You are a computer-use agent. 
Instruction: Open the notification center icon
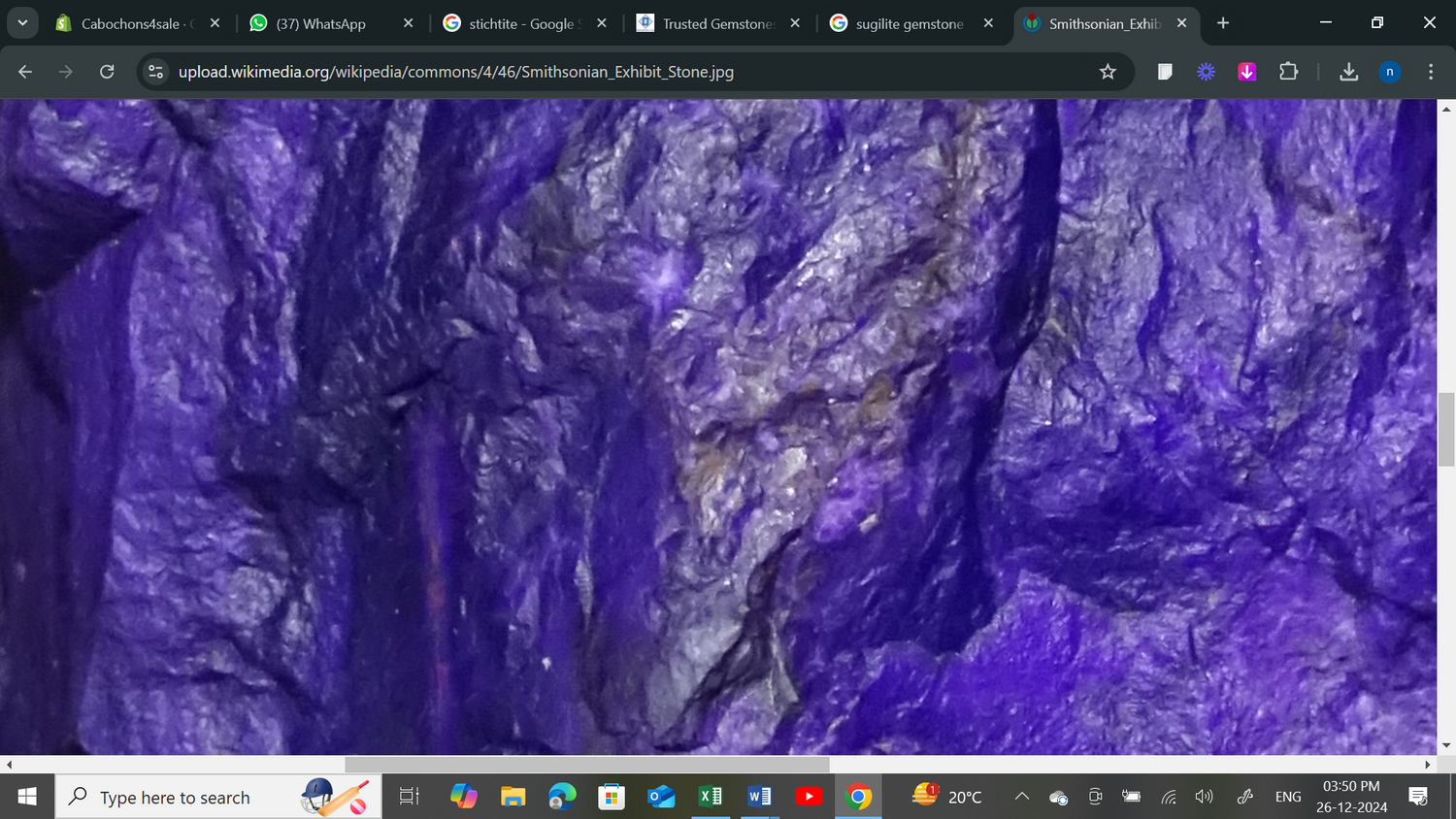point(1418,797)
